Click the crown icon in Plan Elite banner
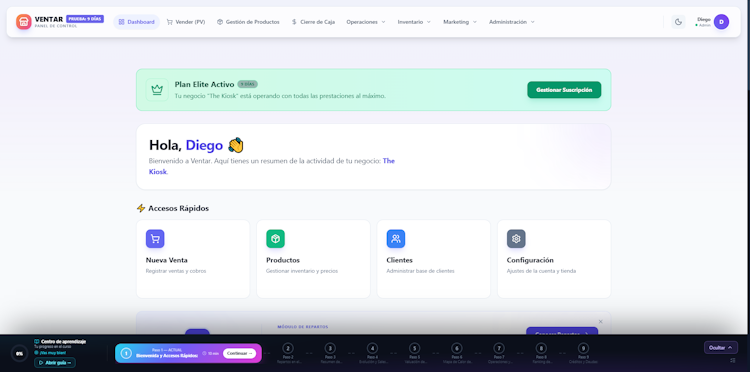 [x=157, y=89]
